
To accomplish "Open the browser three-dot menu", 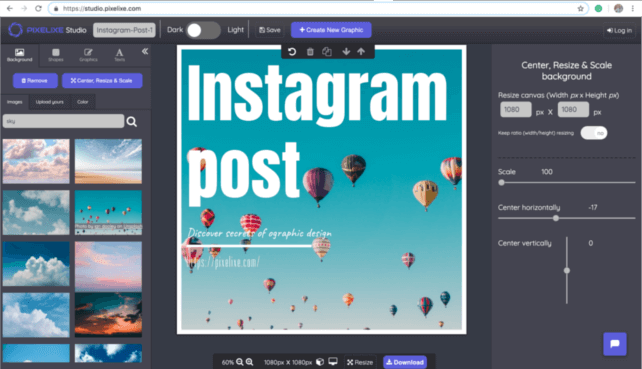I will [633, 8].
